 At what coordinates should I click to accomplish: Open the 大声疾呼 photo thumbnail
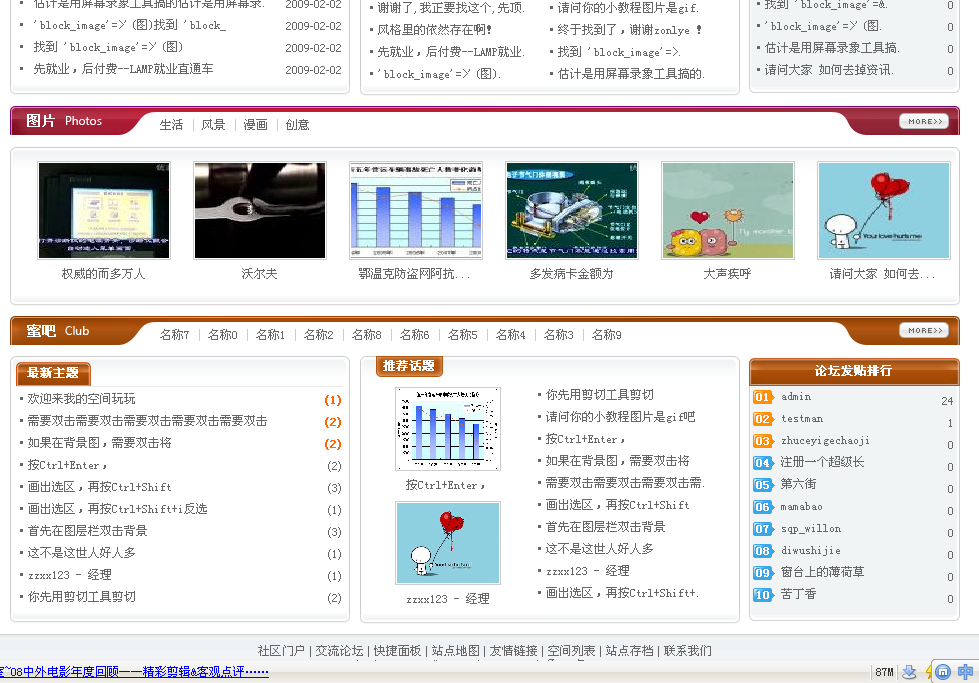click(x=728, y=210)
